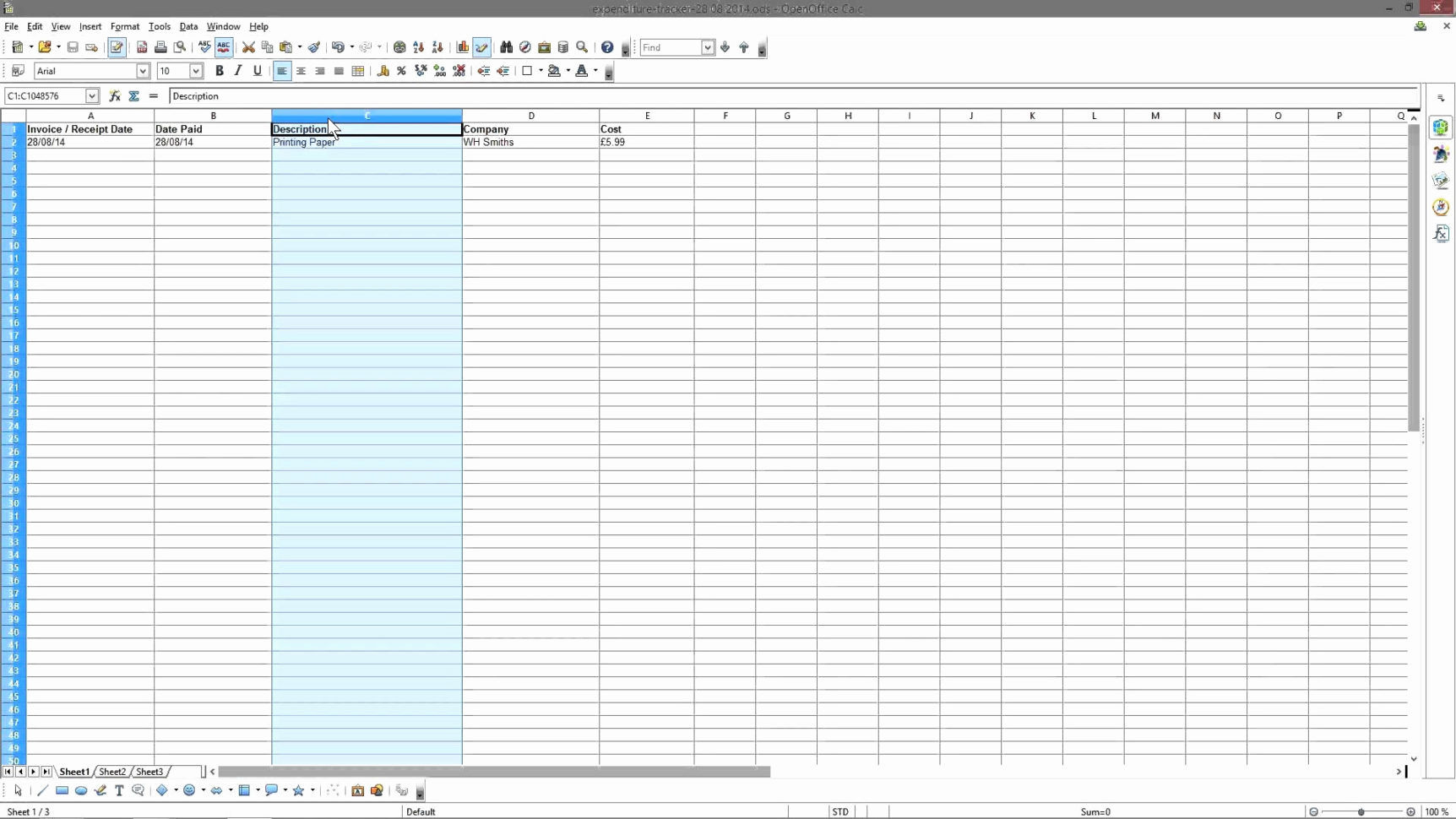Select the Format Paintbrush tool
This screenshot has width=1456, height=819.
[x=314, y=47]
